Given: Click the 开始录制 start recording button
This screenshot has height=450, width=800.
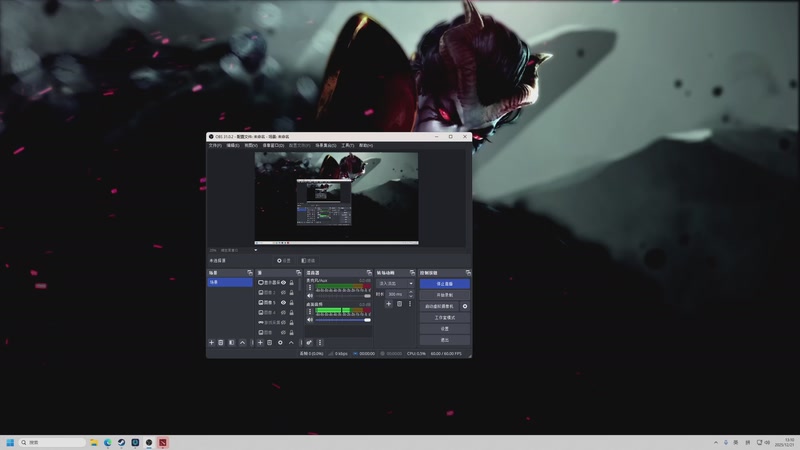Looking at the screenshot, I should (x=445, y=295).
